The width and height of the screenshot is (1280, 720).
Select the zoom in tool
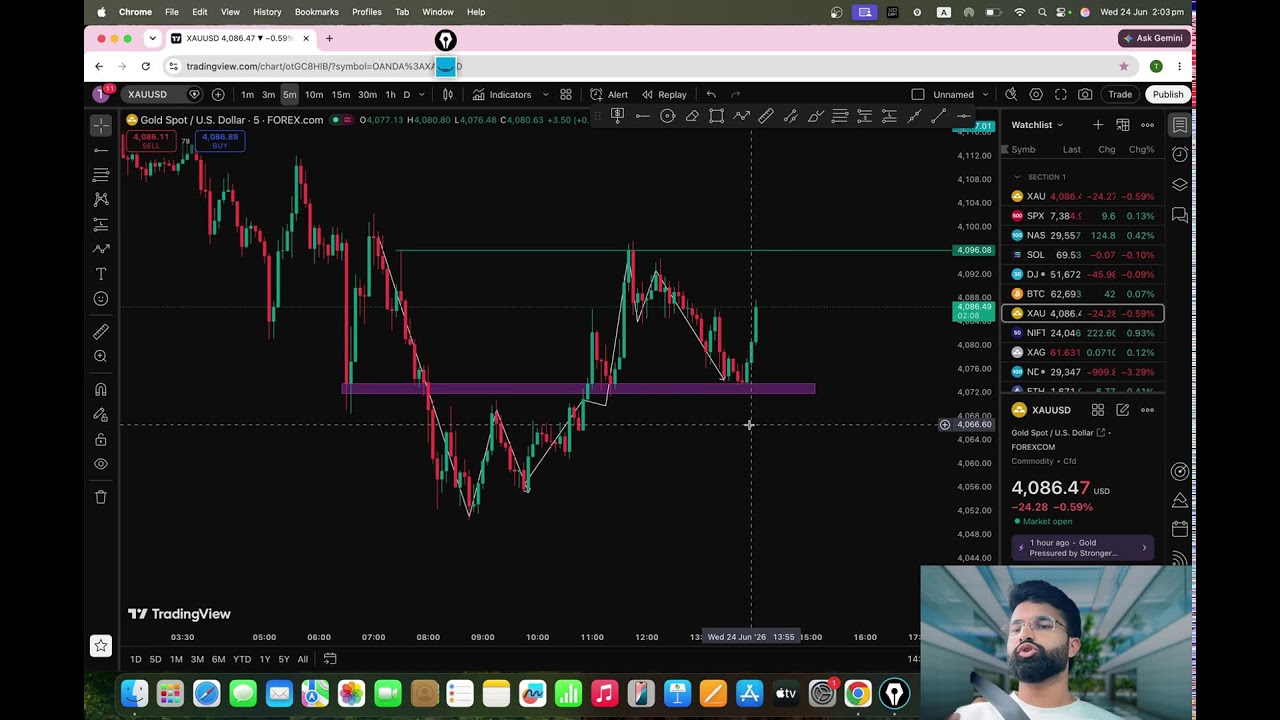101,357
